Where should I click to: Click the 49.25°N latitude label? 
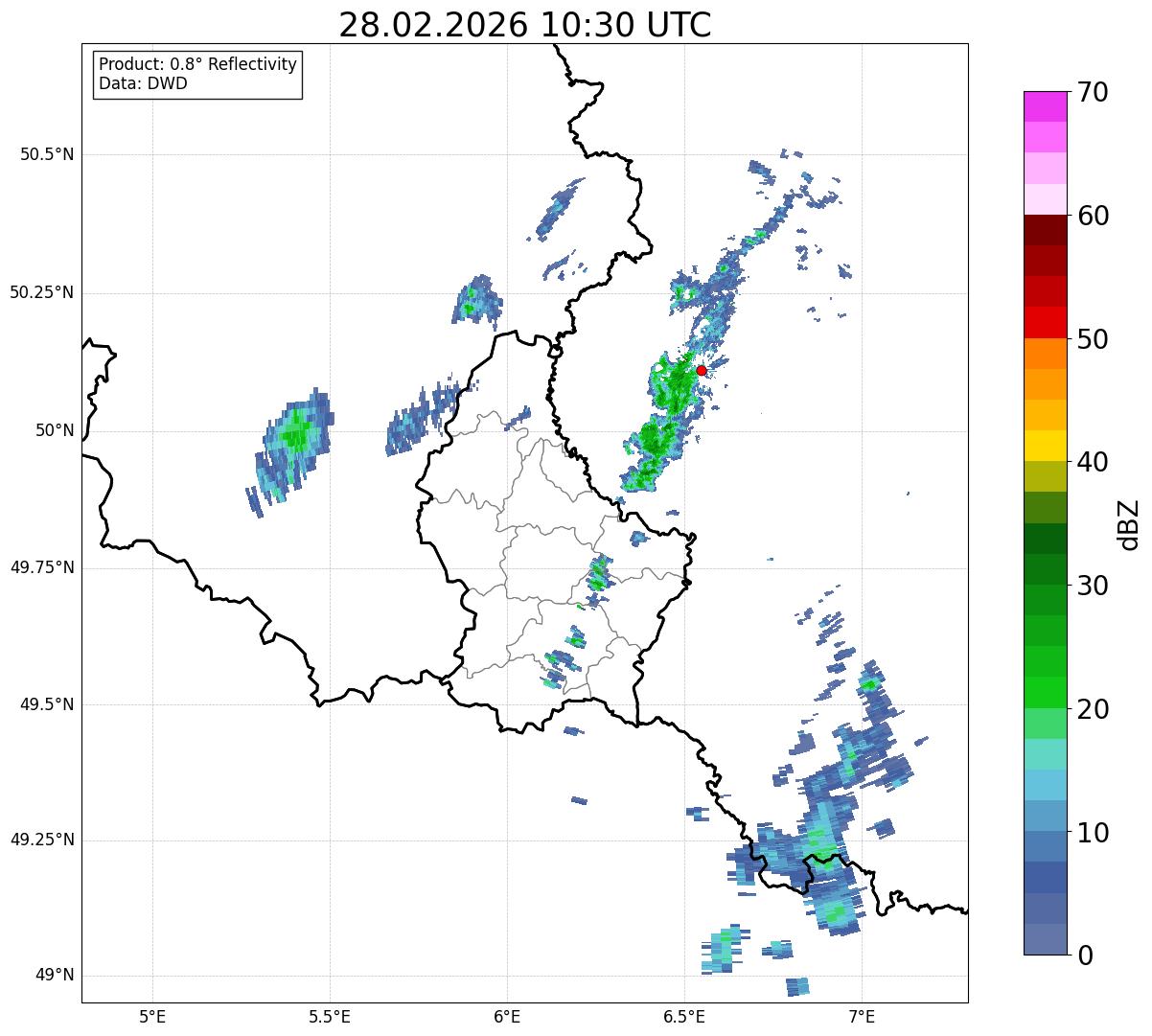click(x=42, y=840)
